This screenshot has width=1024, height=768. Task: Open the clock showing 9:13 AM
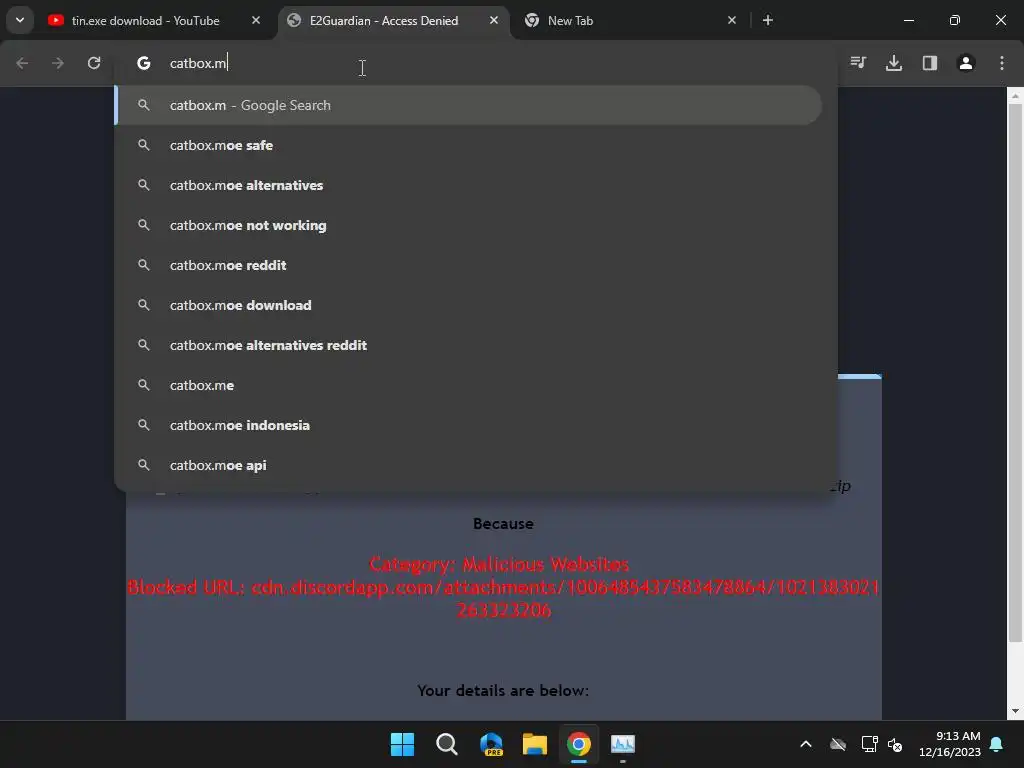[x=950, y=744]
